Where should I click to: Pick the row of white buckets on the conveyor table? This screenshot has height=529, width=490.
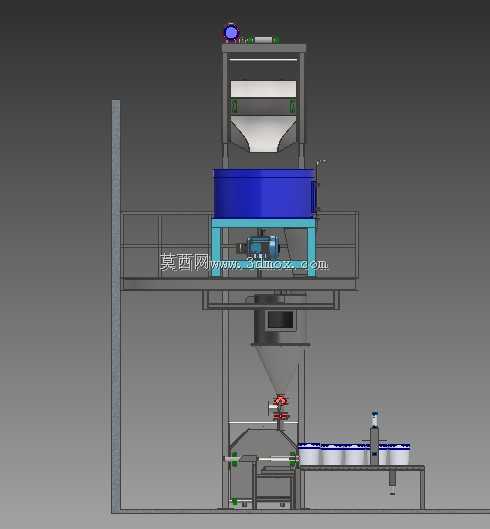pos(354,453)
